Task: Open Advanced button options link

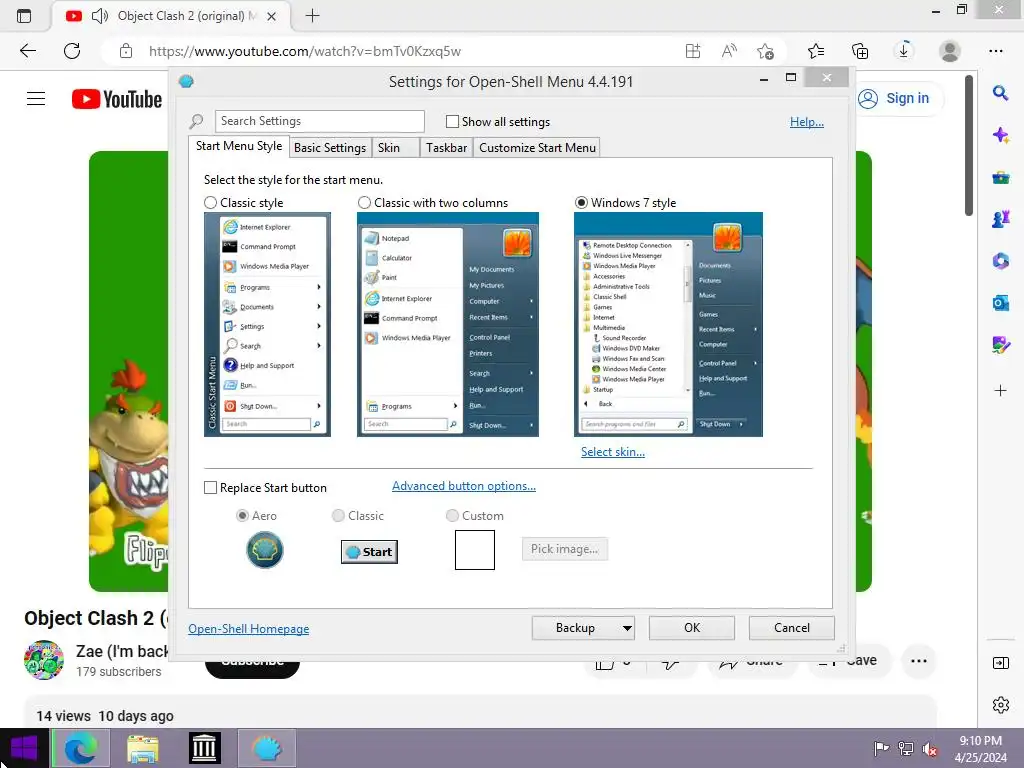Action: point(464,486)
